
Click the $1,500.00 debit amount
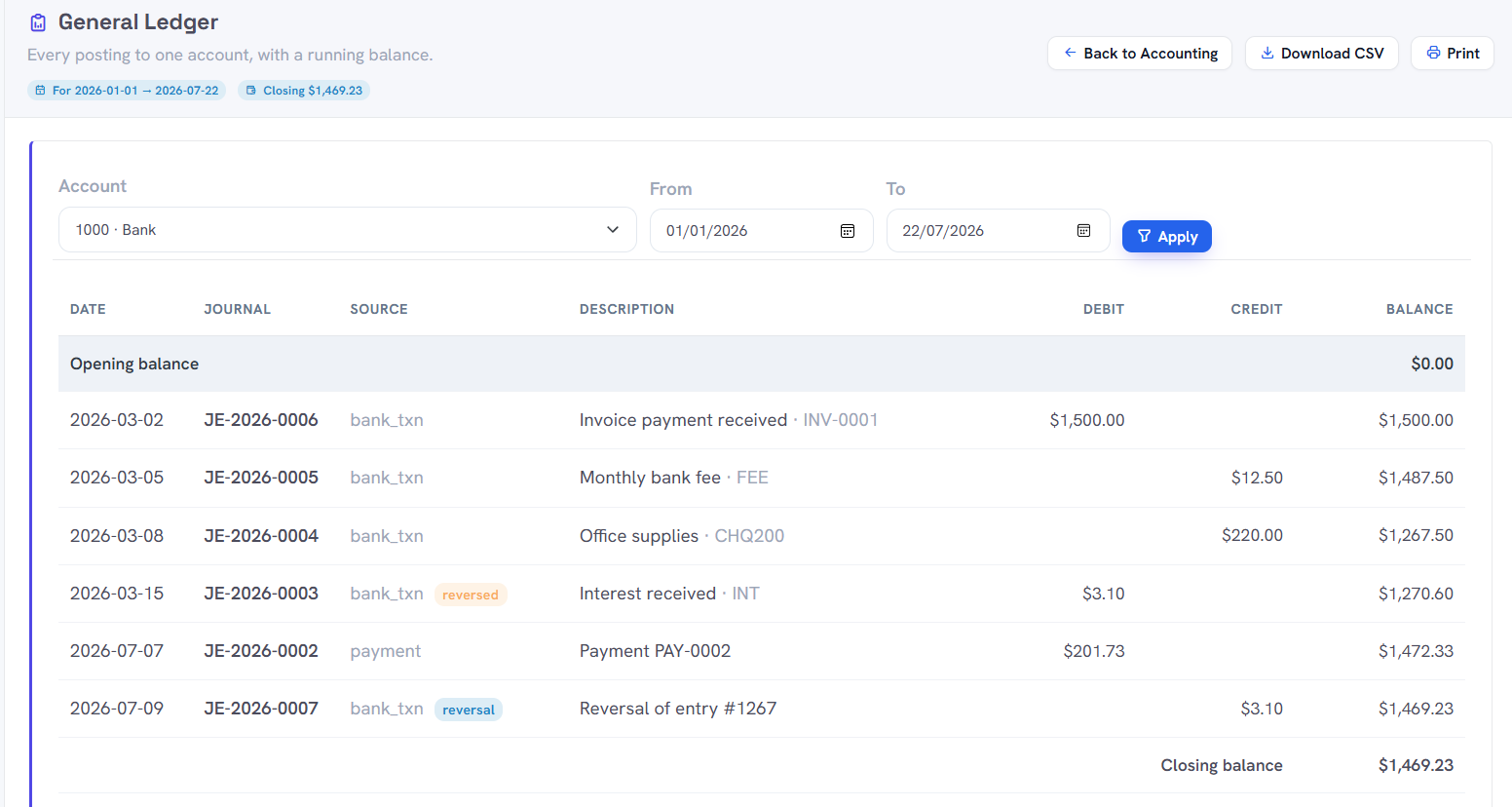click(x=1087, y=420)
